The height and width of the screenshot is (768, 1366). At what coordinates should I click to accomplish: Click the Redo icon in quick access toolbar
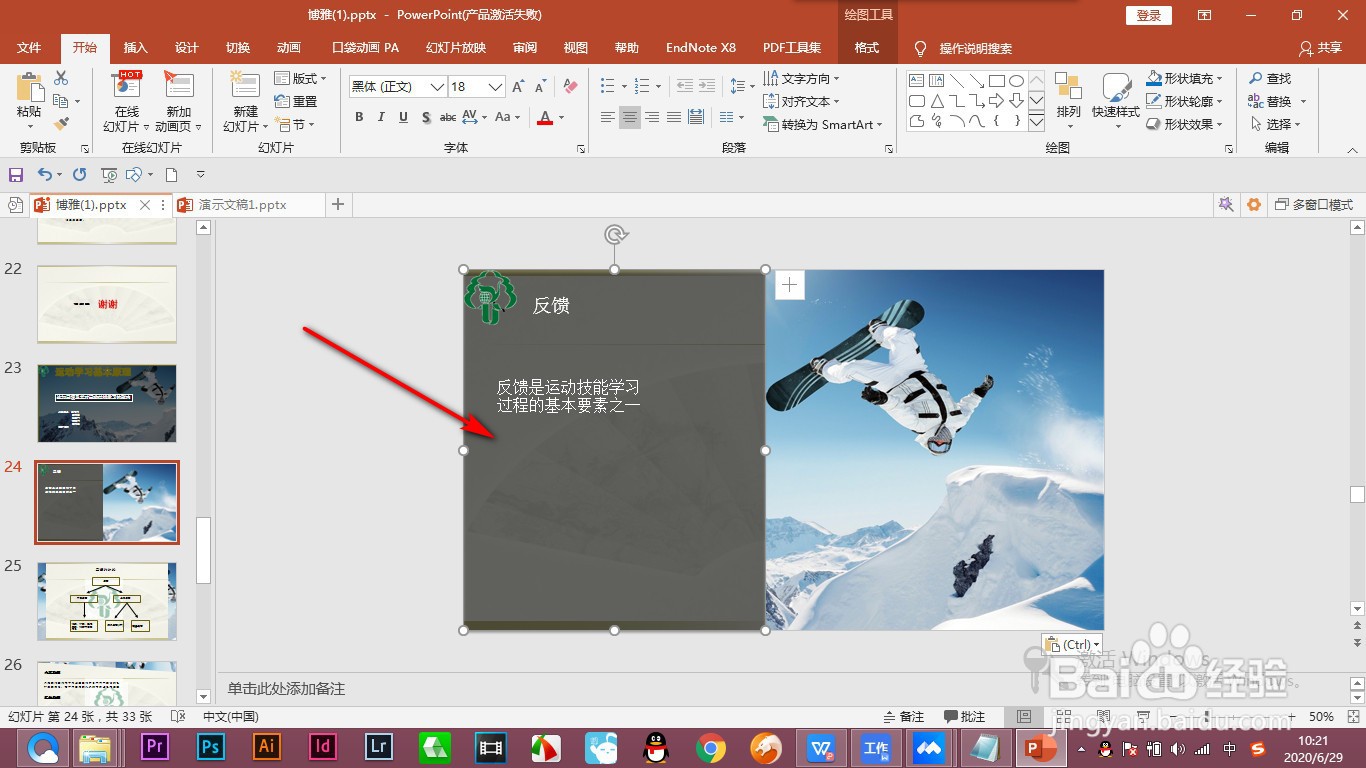pos(80,174)
